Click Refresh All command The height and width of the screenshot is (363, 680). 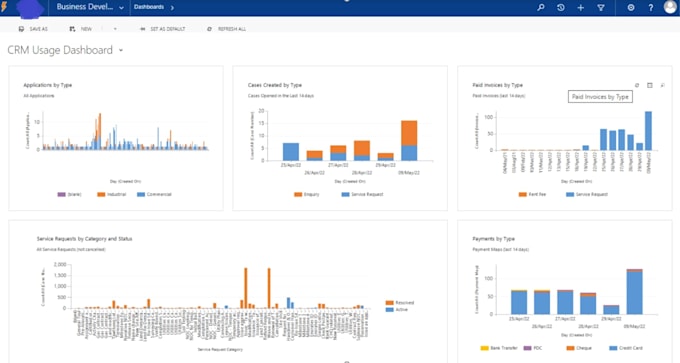226,29
